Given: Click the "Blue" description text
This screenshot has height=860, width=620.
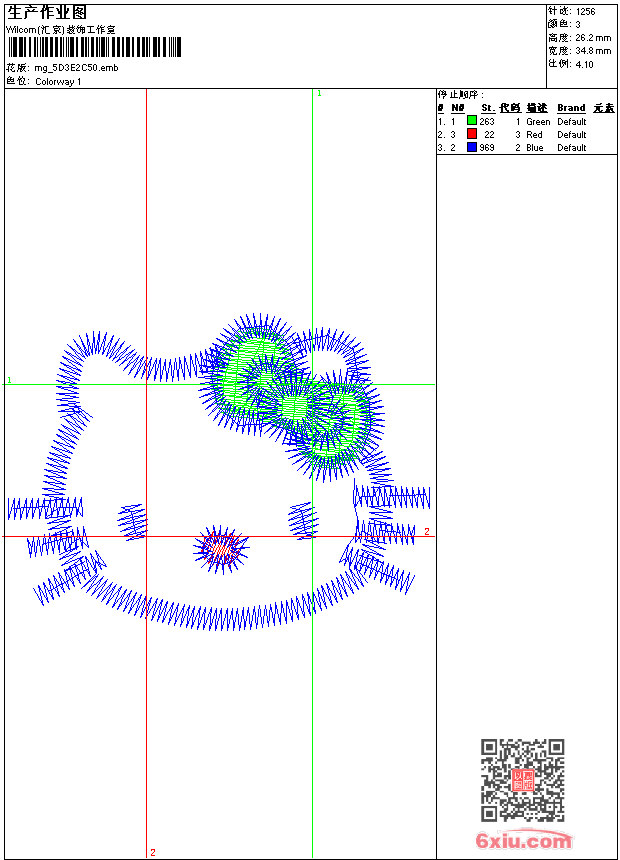Looking at the screenshot, I should 534,148.
